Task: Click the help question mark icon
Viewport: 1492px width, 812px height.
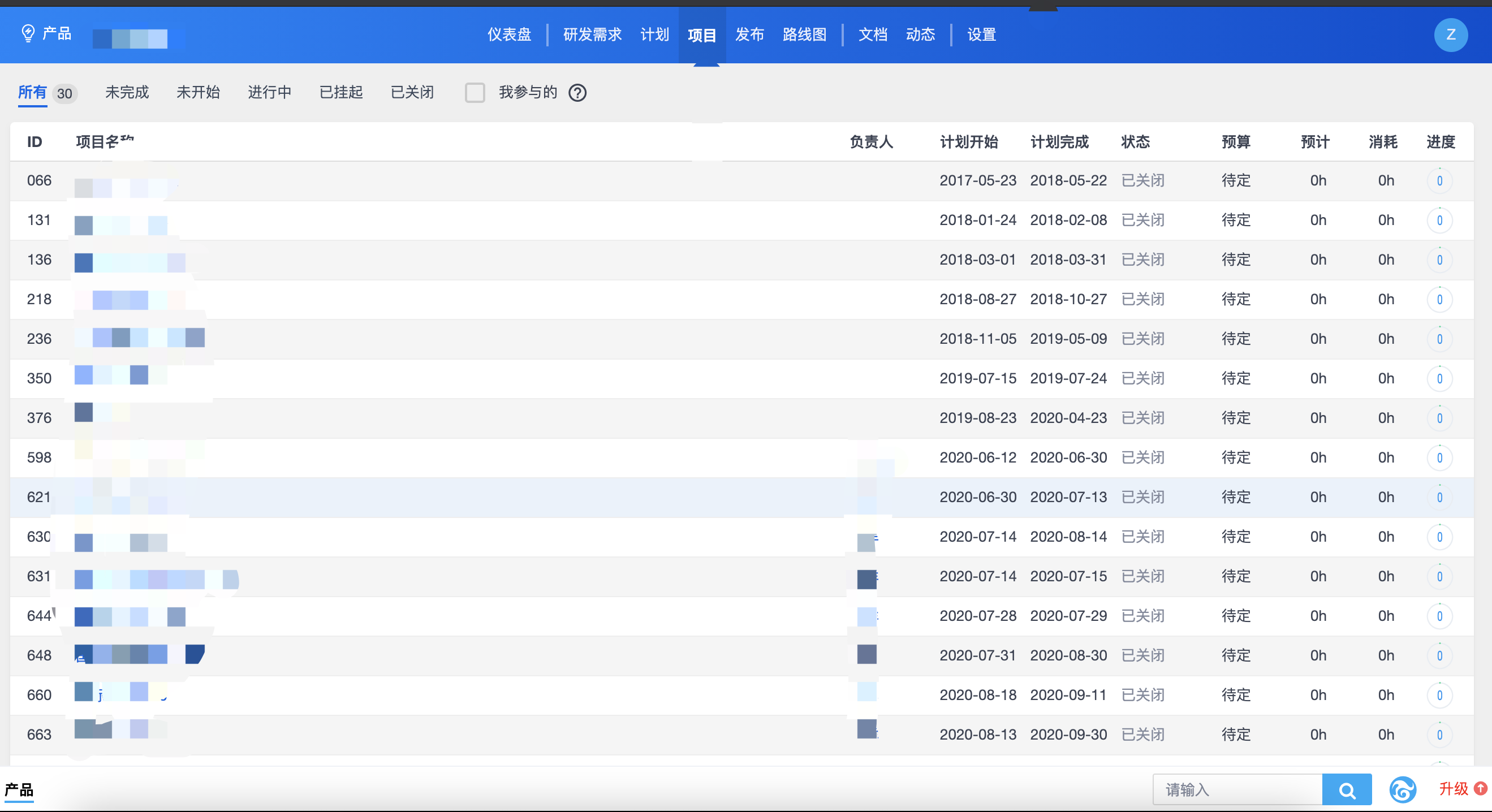Action: pos(577,93)
